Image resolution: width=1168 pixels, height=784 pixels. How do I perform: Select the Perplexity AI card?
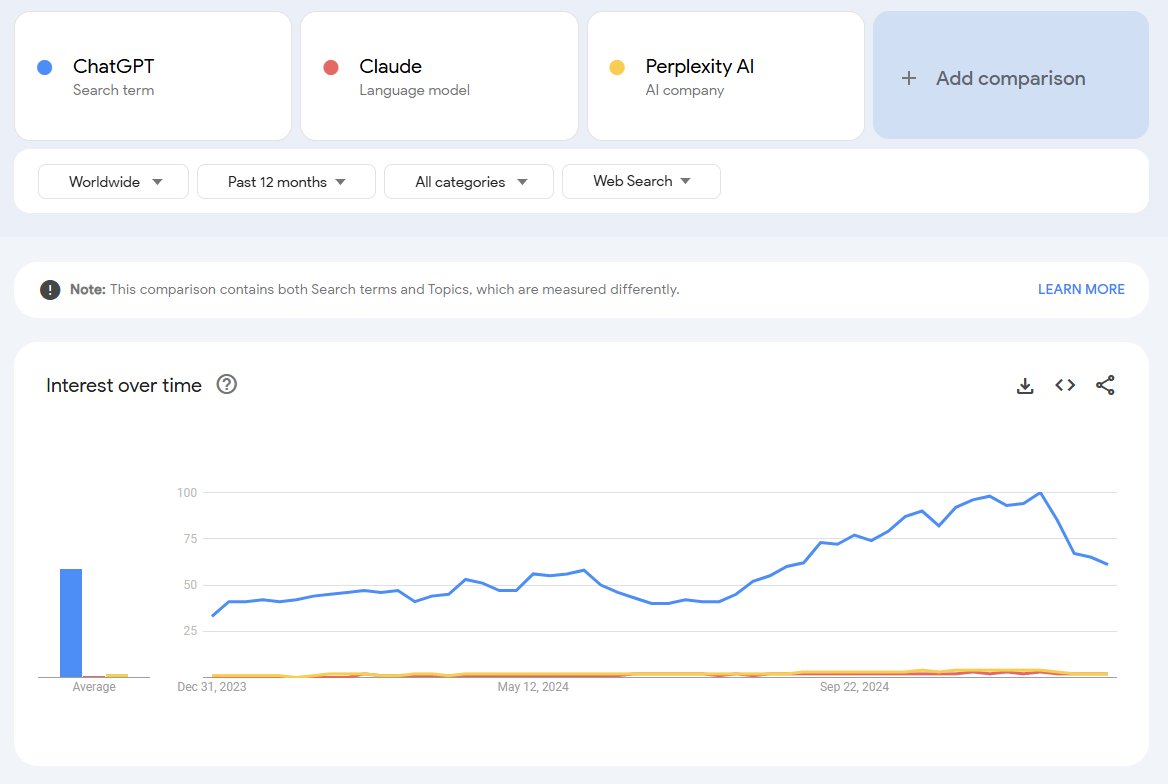click(x=725, y=75)
